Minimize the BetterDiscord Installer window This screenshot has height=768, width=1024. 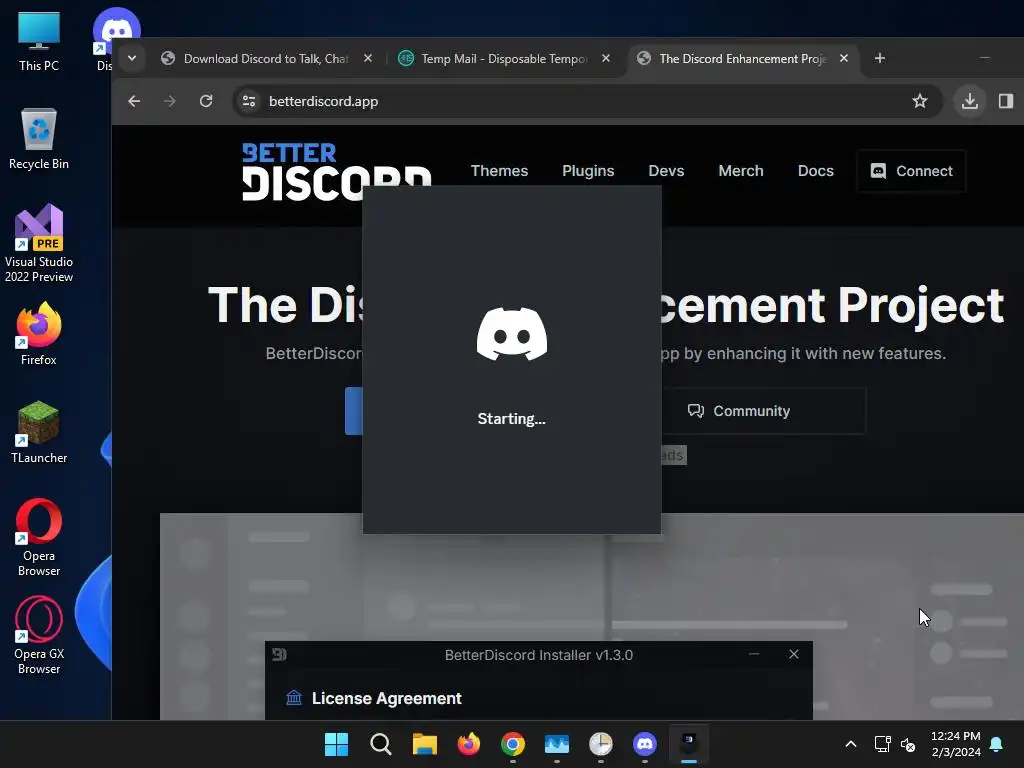pyautogui.click(x=754, y=654)
